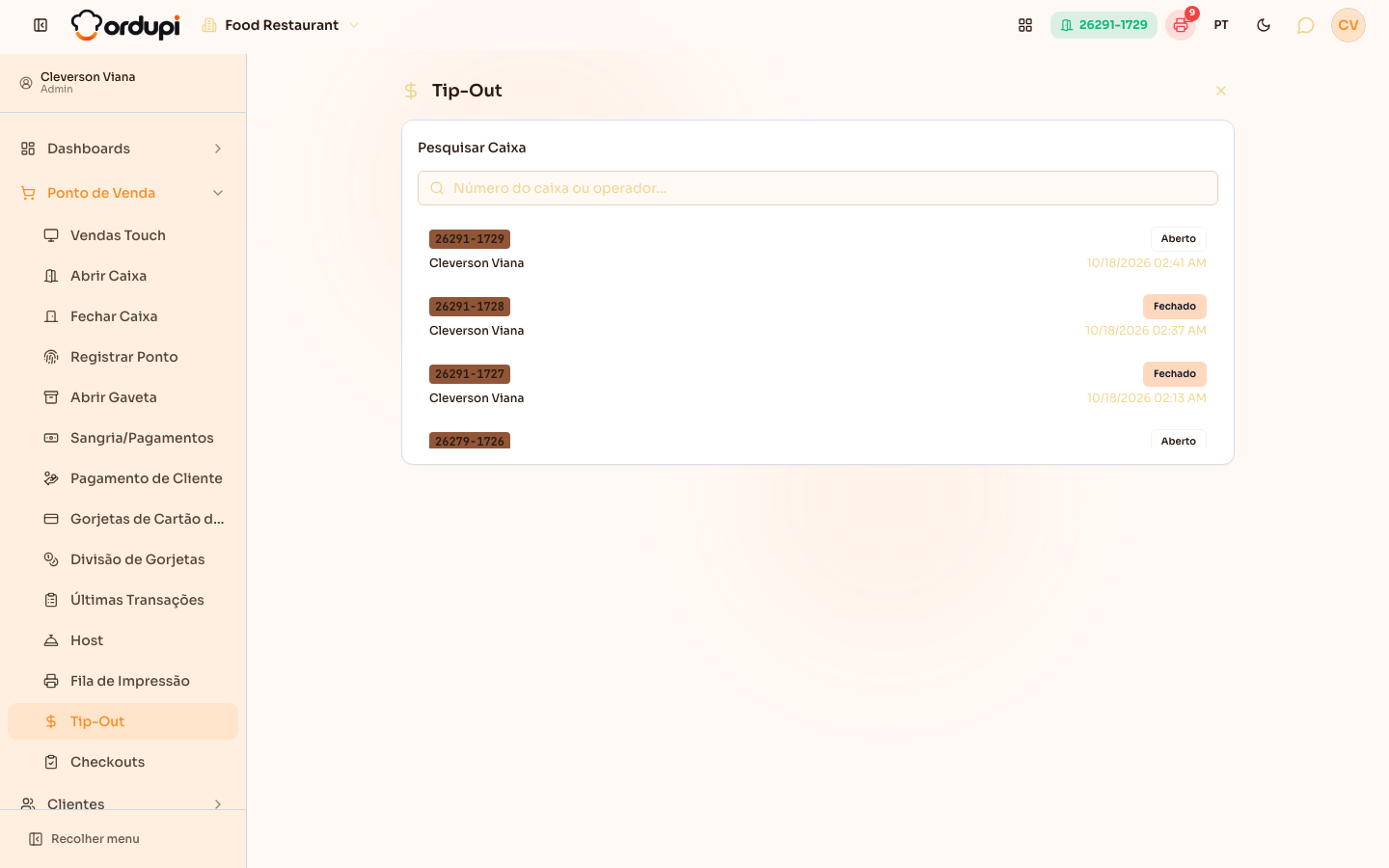Image resolution: width=1389 pixels, height=868 pixels.
Task: Collapse the sidebar using the top-left panel icon
Action: 41,25
